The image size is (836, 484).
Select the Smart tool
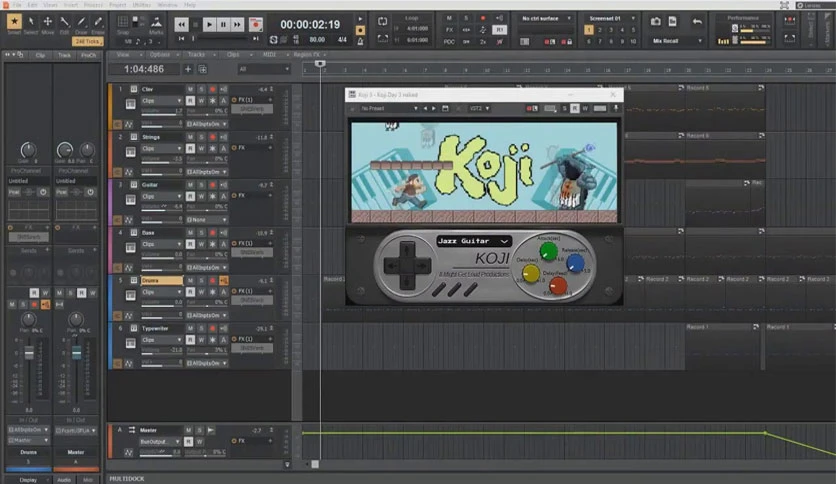(14, 22)
